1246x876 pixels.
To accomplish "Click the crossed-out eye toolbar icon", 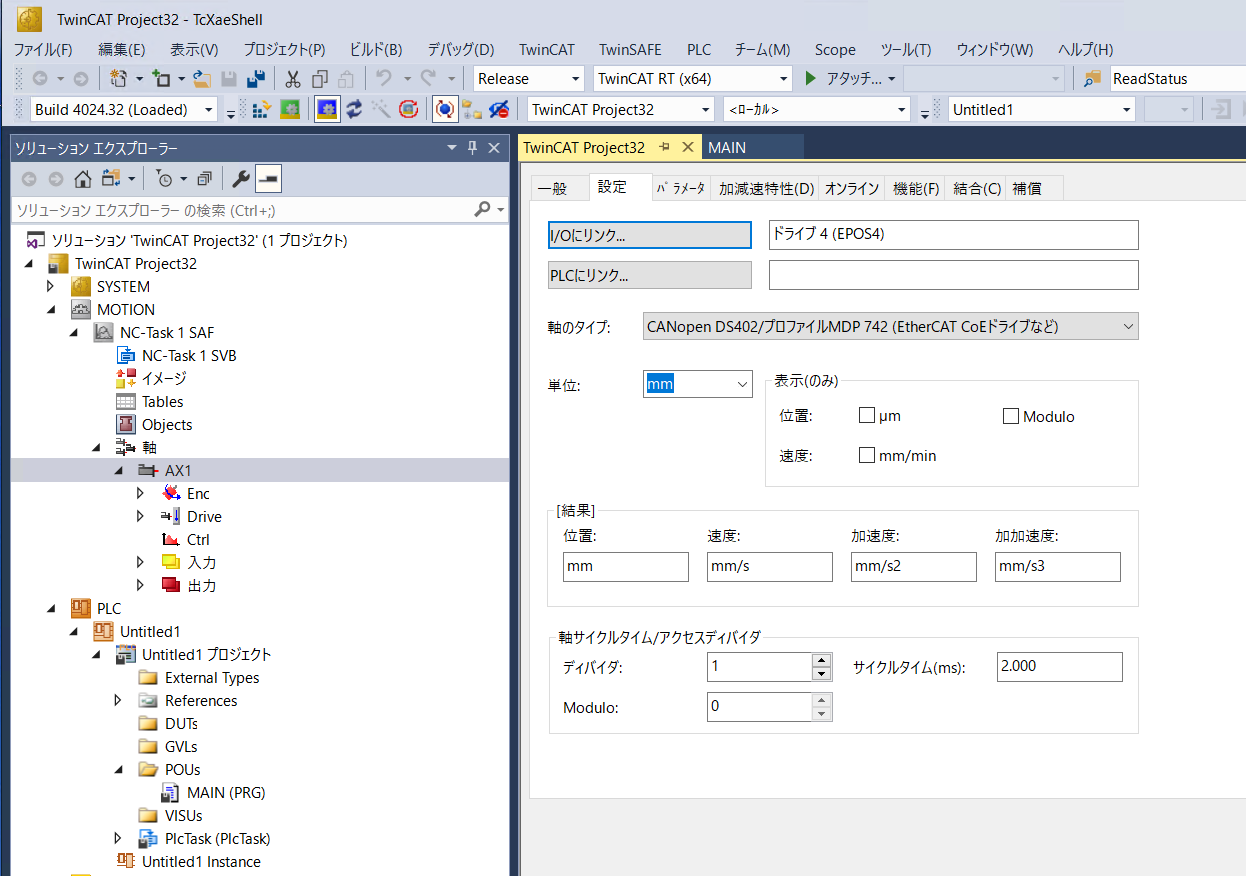I will pyautogui.click(x=499, y=110).
